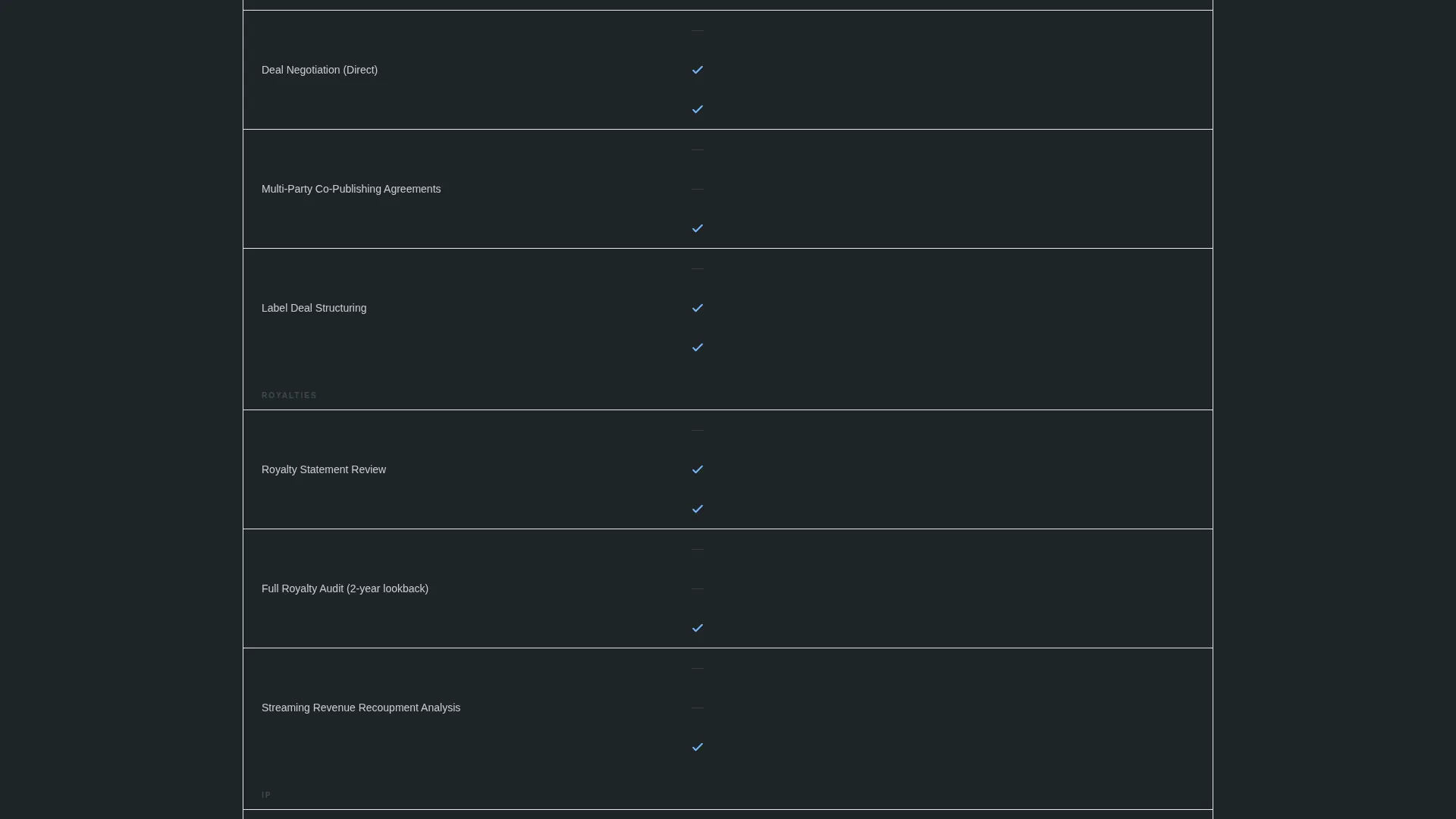Select Streaming Revenue Recoupment Analysis label

(361, 708)
